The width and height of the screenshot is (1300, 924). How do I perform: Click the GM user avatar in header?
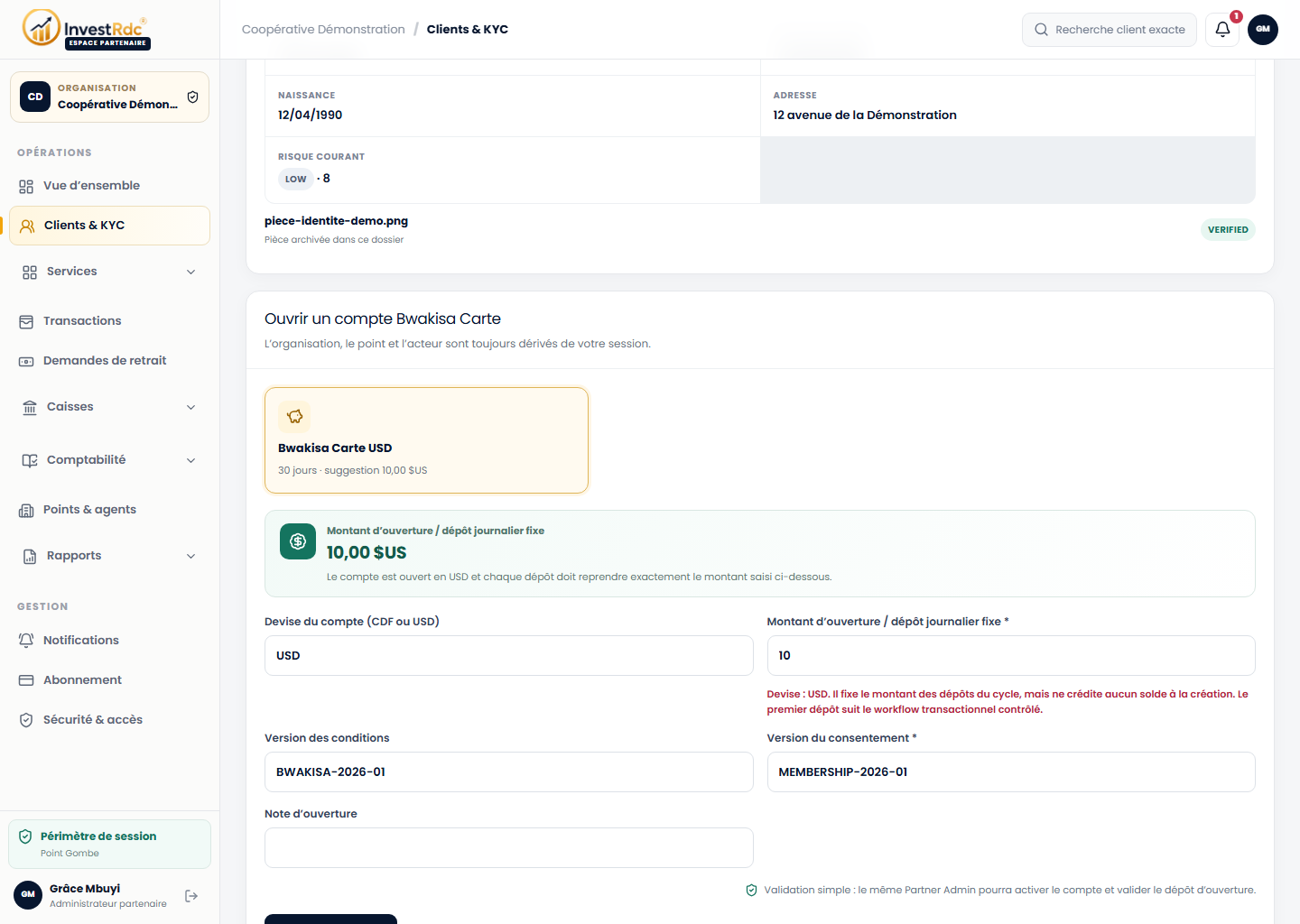click(x=1263, y=30)
